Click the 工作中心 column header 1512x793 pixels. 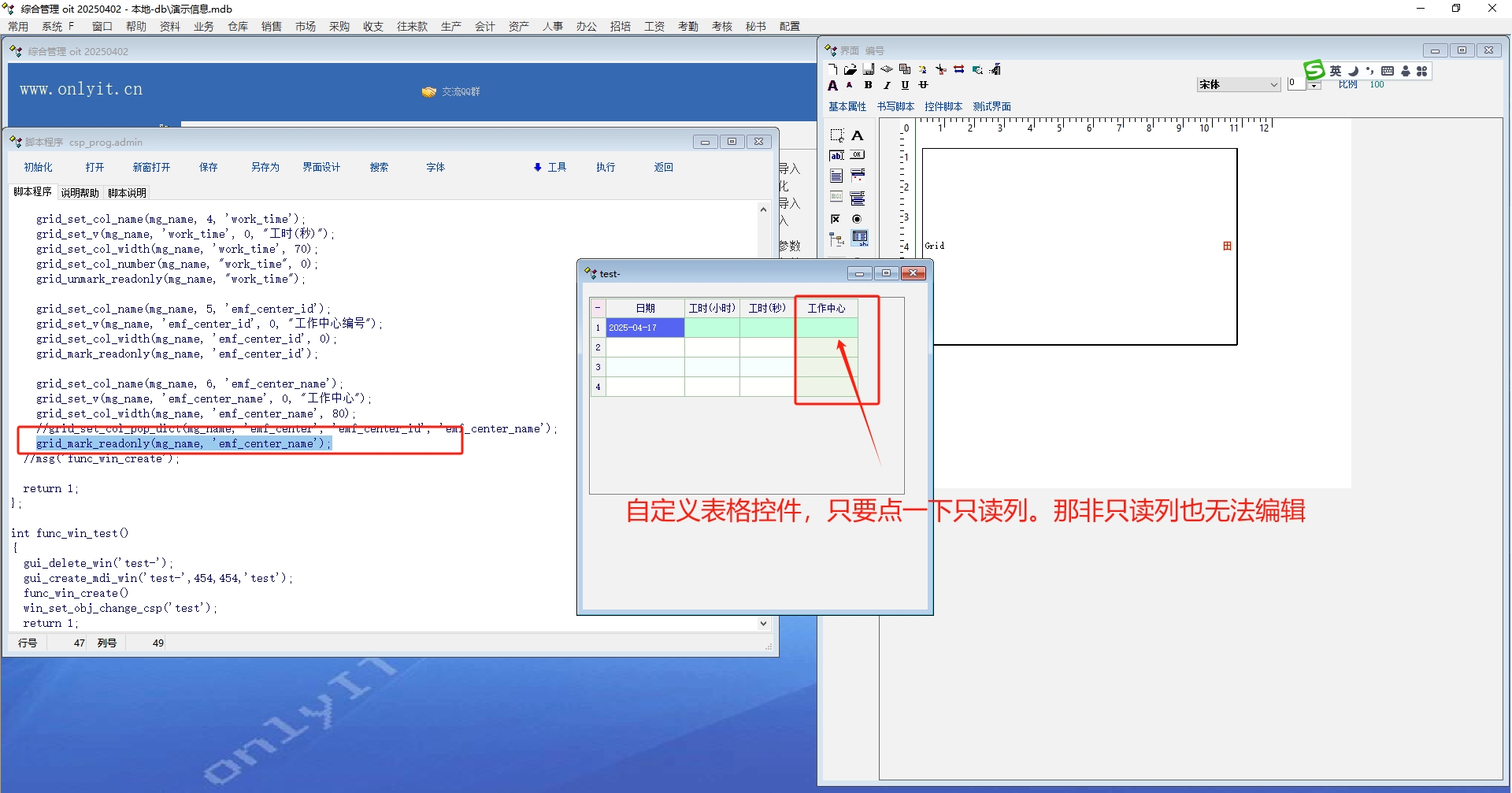click(826, 308)
